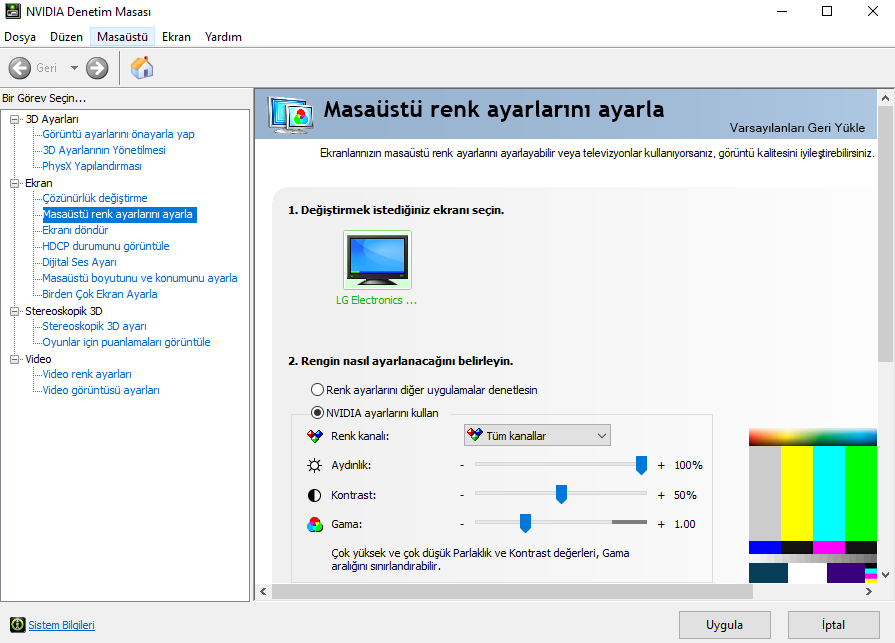The height and width of the screenshot is (643, 895).
Task: Click the Aydınlık slider handle
Action: point(641,465)
